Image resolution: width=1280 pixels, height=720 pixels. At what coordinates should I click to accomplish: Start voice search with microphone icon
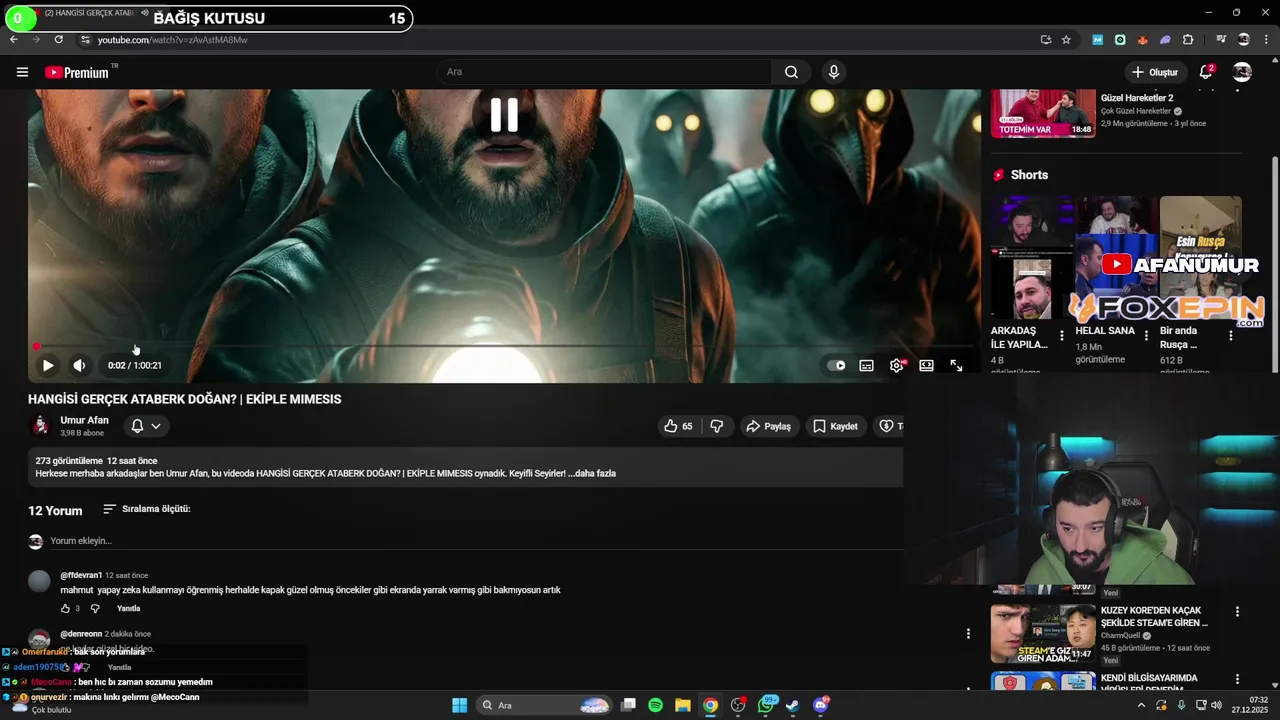[833, 72]
